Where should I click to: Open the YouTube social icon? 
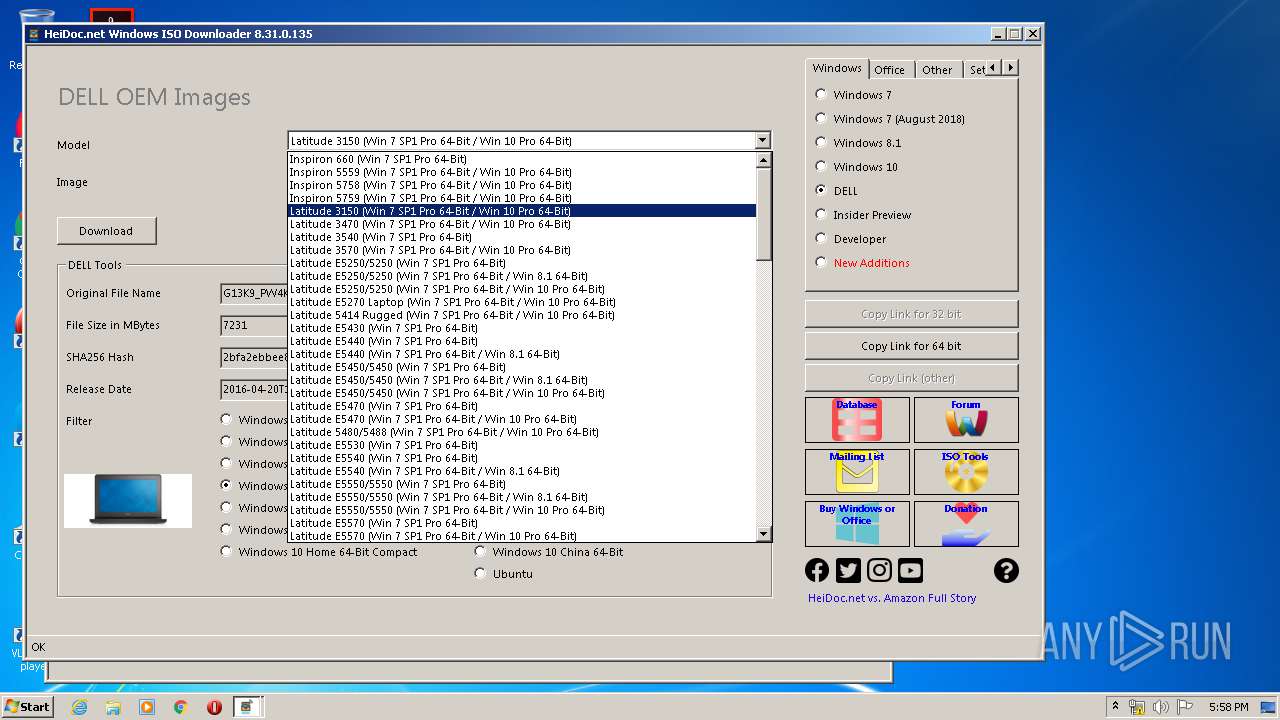910,570
